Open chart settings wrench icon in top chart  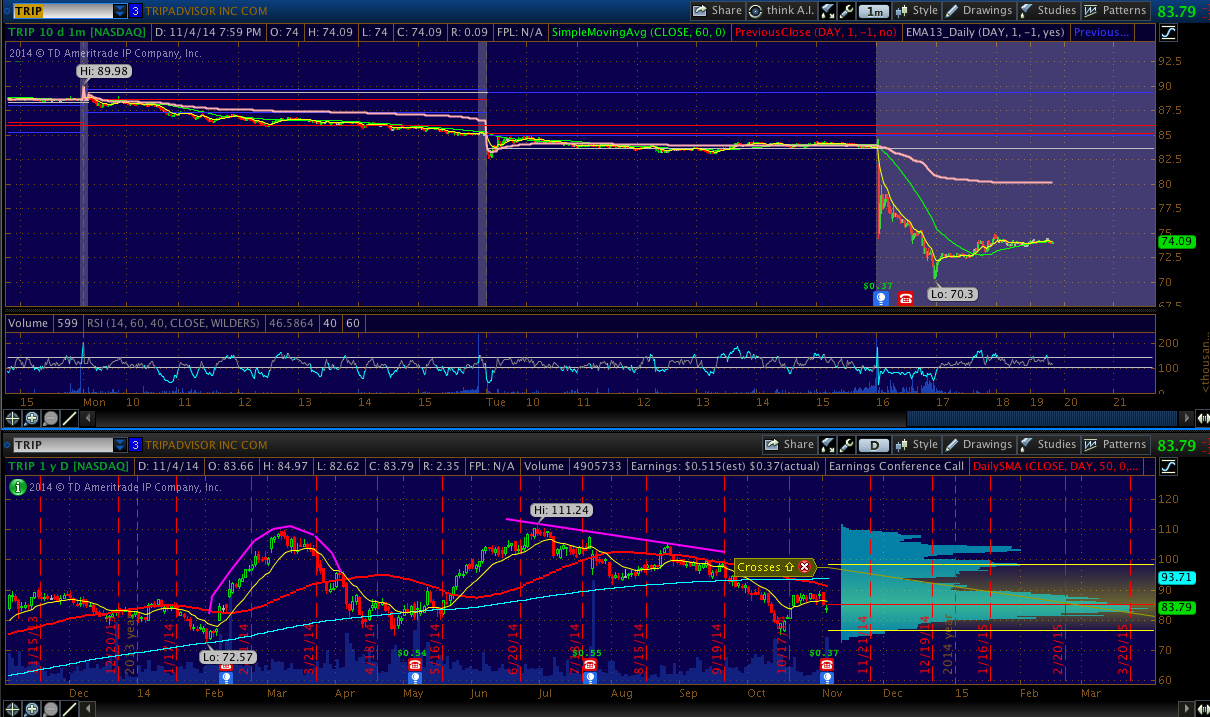tap(846, 11)
